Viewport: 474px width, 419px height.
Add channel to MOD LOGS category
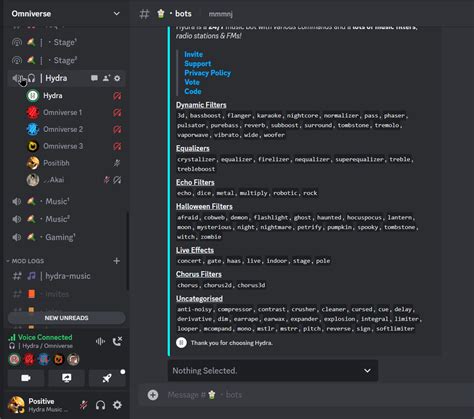pos(117,261)
